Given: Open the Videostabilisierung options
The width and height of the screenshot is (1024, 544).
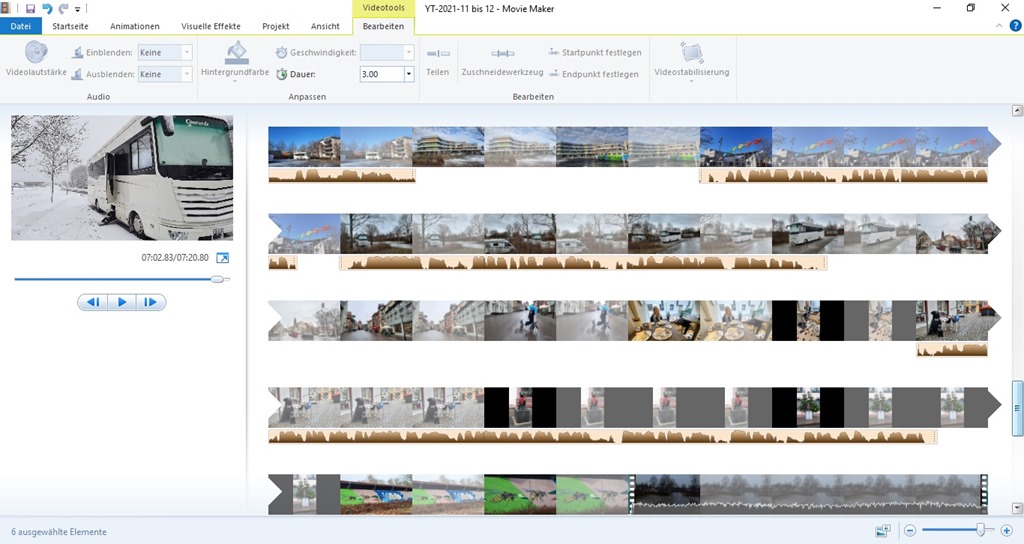Looking at the screenshot, I should [x=691, y=54].
